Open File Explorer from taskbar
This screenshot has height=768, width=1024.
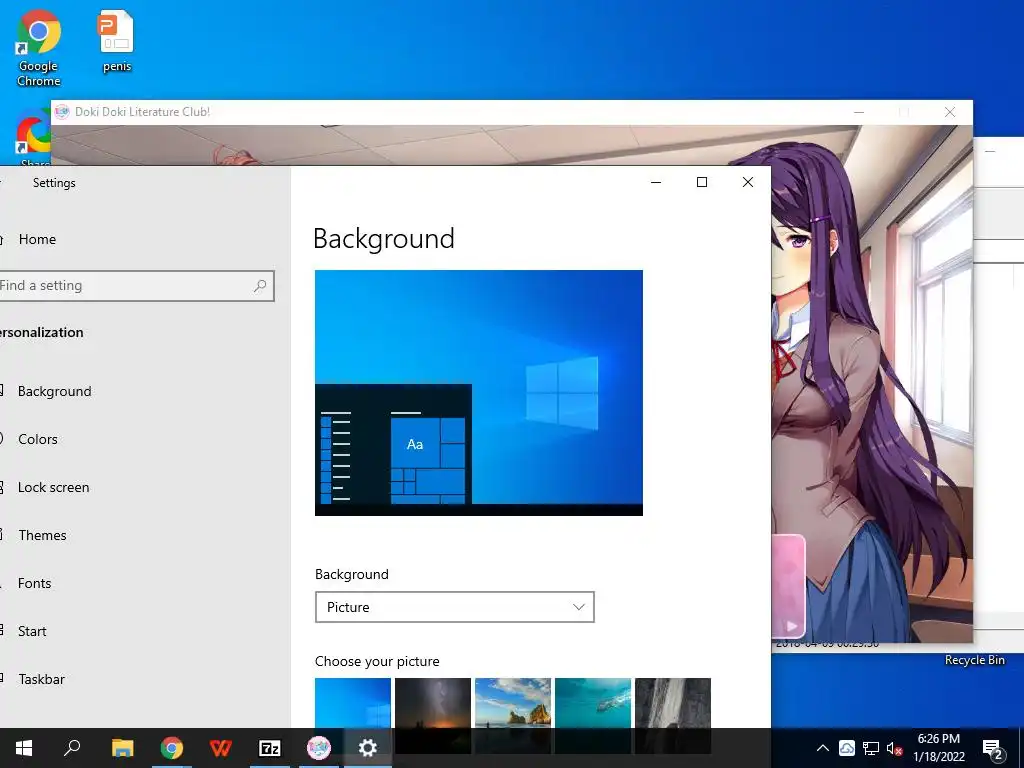click(x=122, y=748)
